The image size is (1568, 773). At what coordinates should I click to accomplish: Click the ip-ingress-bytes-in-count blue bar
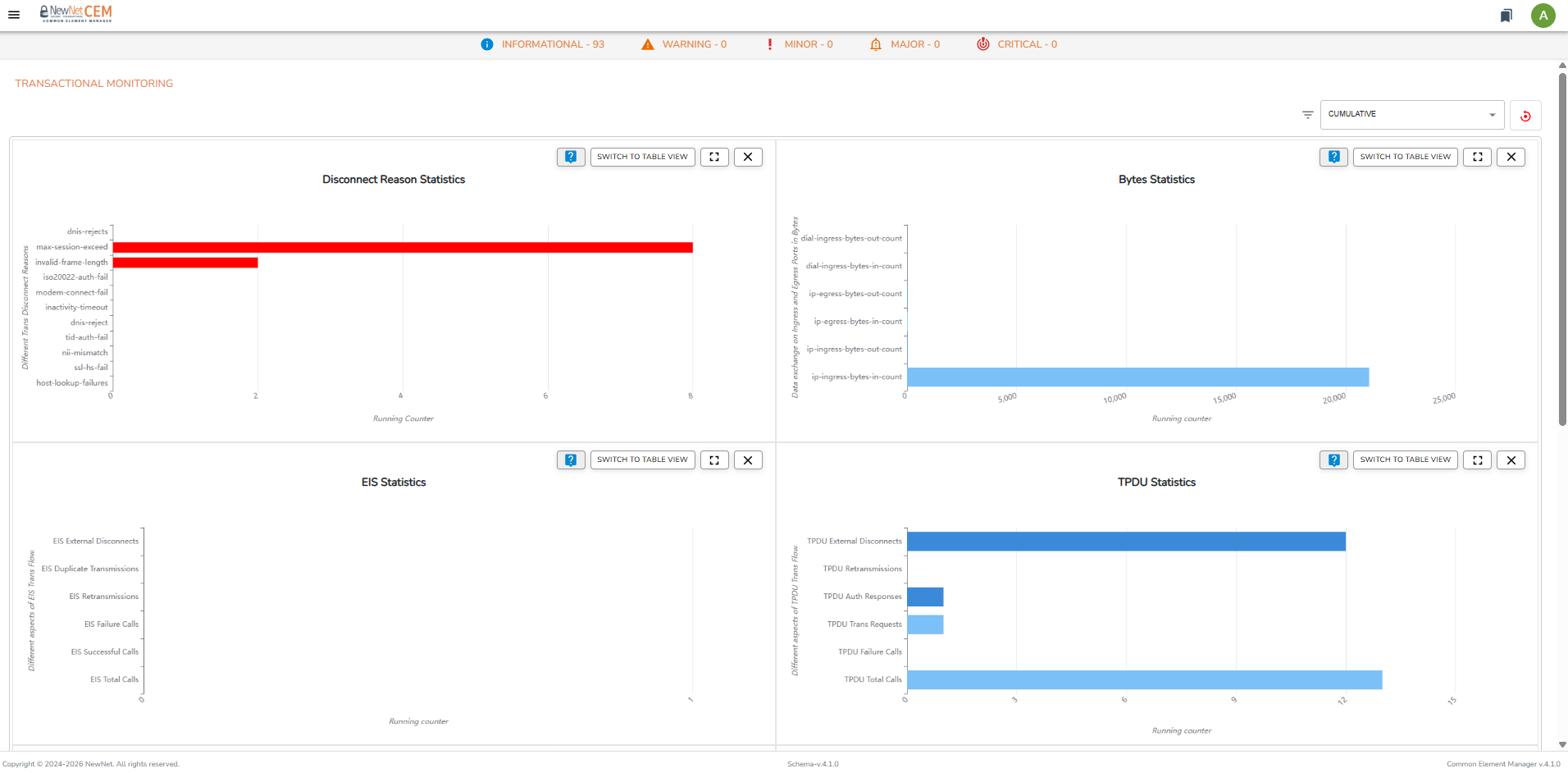pyautogui.click(x=1138, y=377)
